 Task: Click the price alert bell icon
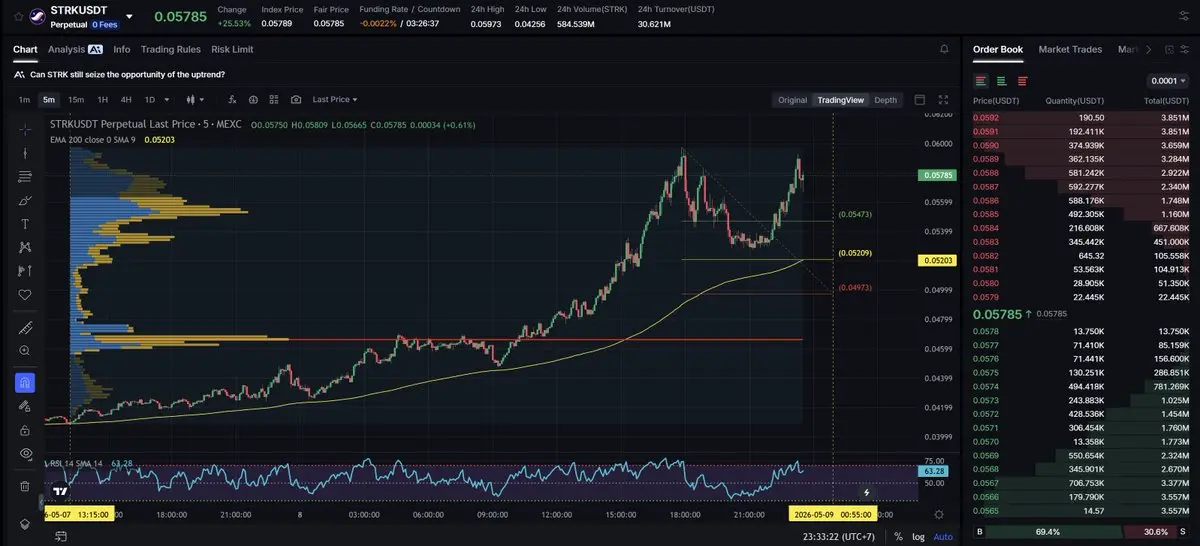coord(944,49)
